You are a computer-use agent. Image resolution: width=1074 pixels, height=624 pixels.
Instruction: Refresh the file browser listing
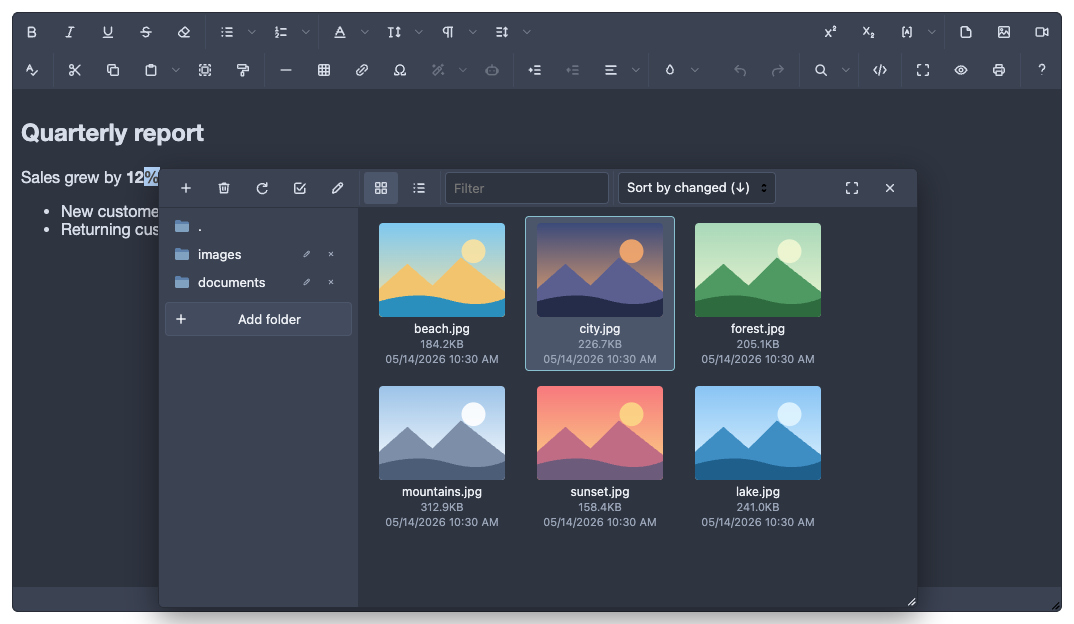pyautogui.click(x=262, y=188)
